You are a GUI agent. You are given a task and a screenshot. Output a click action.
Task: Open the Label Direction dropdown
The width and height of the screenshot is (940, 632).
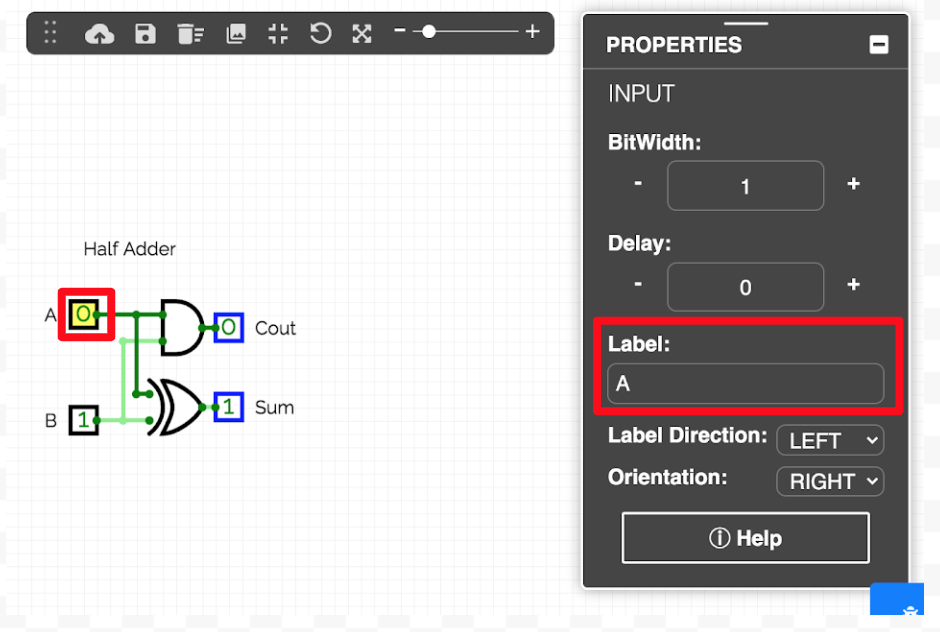[x=830, y=440]
